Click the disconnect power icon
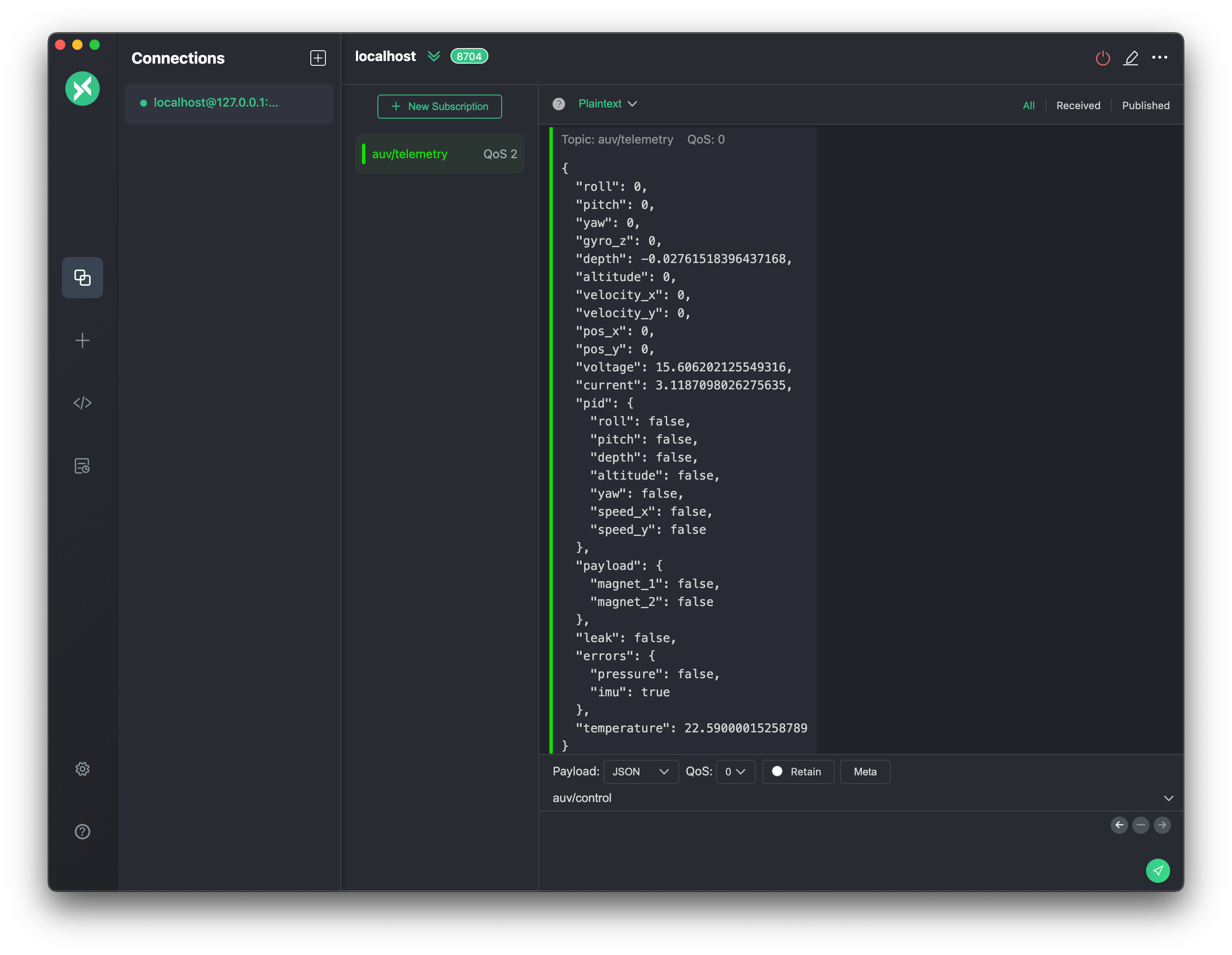1232x955 pixels. (x=1102, y=58)
